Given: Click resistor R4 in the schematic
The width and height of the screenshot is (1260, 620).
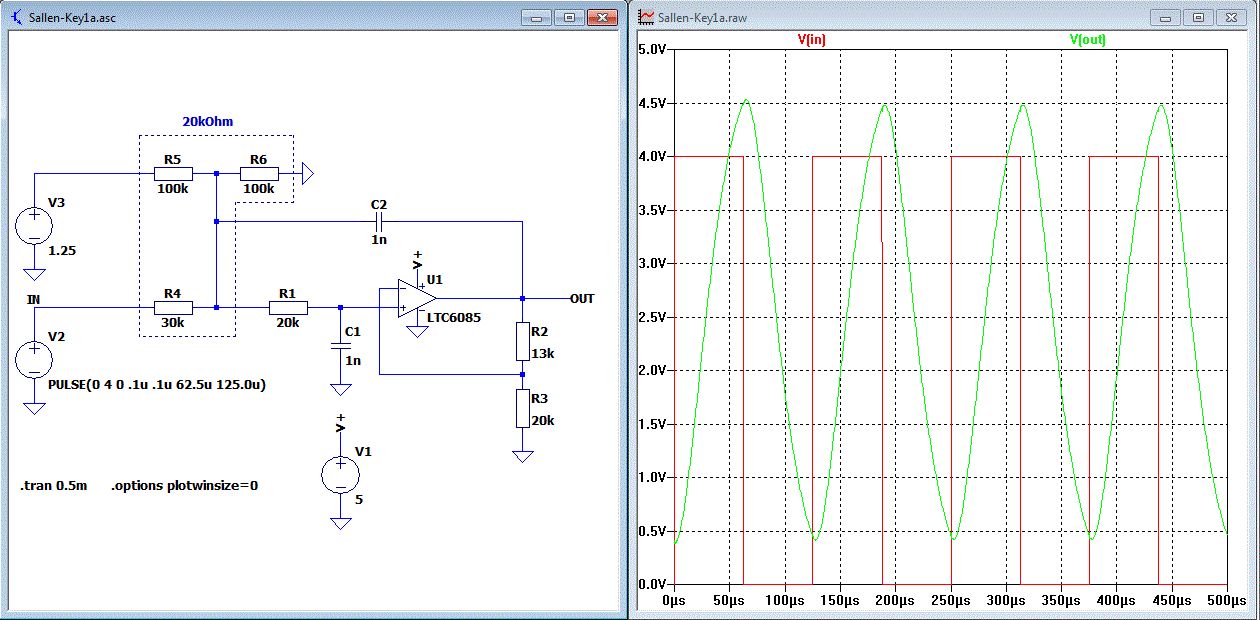Looking at the screenshot, I should (x=172, y=307).
